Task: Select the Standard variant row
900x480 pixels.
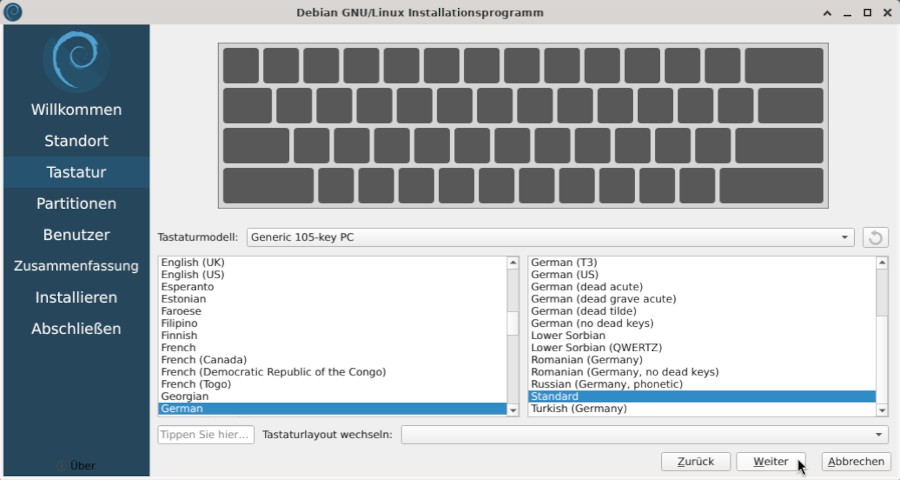Action: (702, 396)
